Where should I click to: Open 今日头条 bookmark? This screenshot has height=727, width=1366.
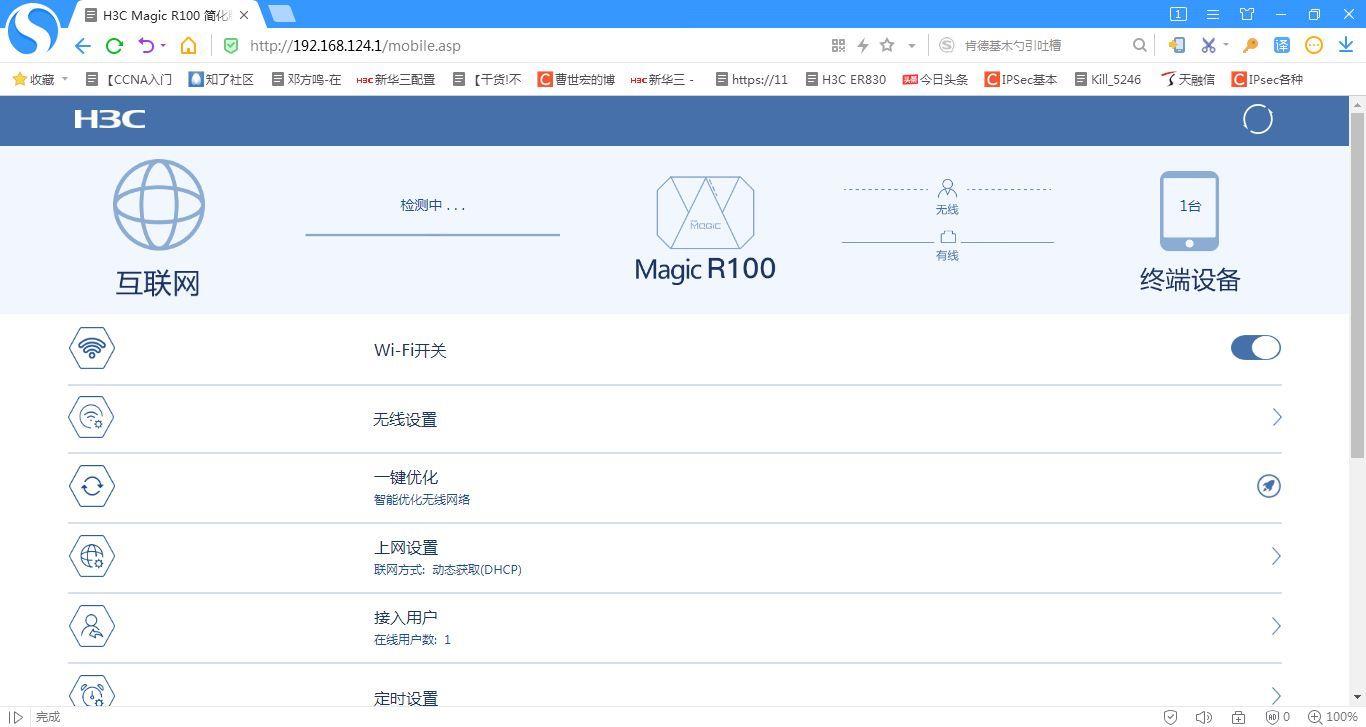tap(935, 79)
